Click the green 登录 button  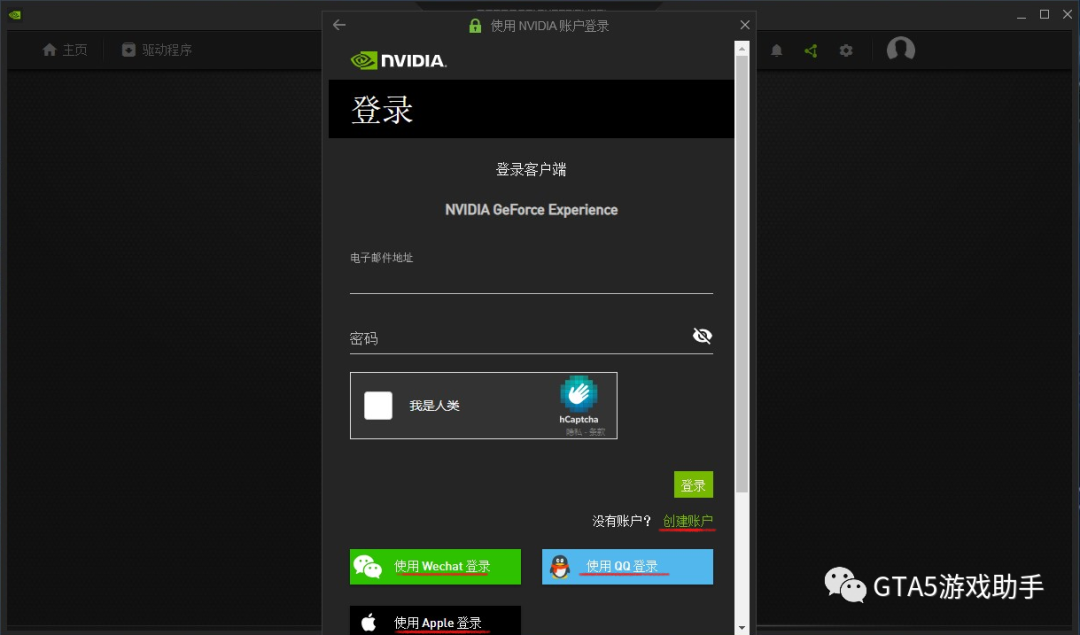point(693,485)
